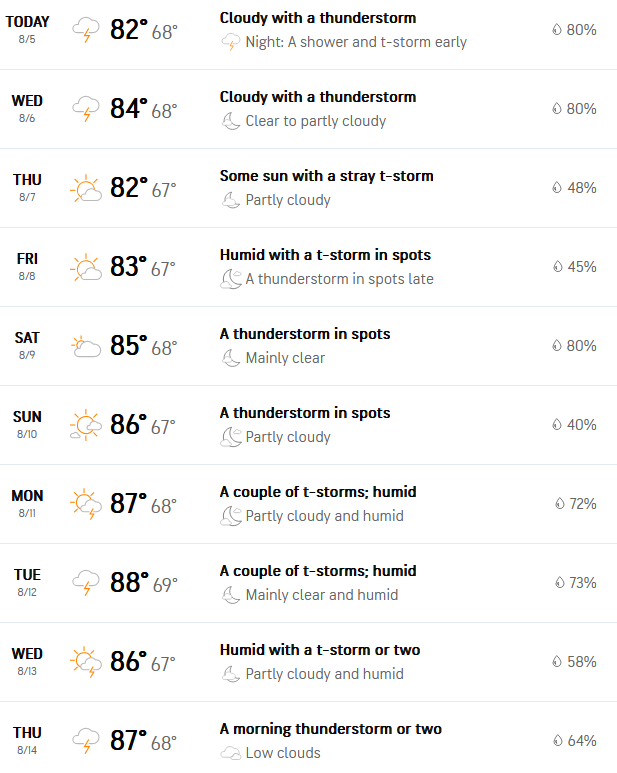This screenshot has height=773, width=617.
Task: Open 'Humid with a t-storm or two' day details
Action: click(x=320, y=650)
